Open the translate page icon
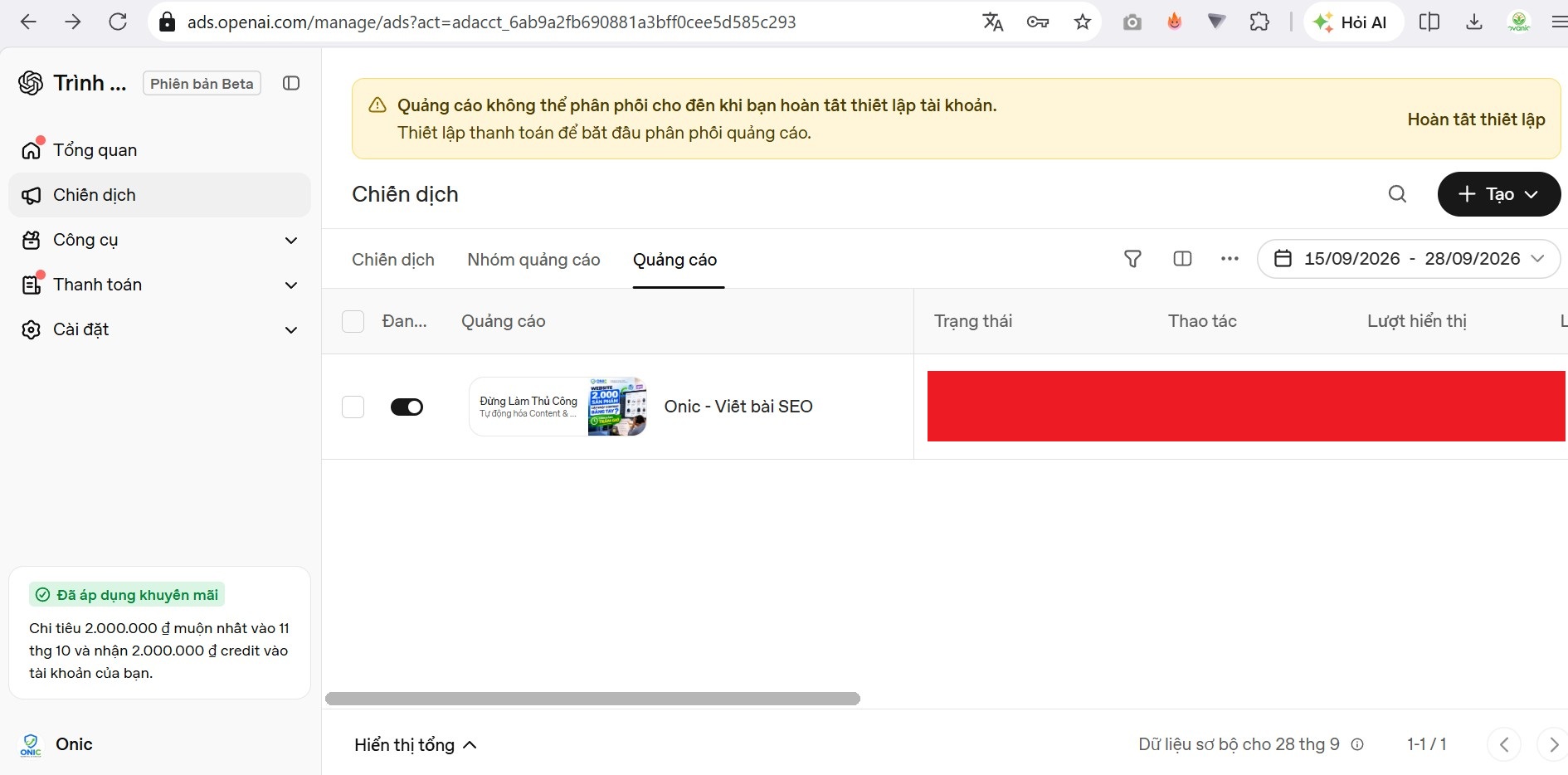The width and height of the screenshot is (1568, 775). [x=993, y=22]
